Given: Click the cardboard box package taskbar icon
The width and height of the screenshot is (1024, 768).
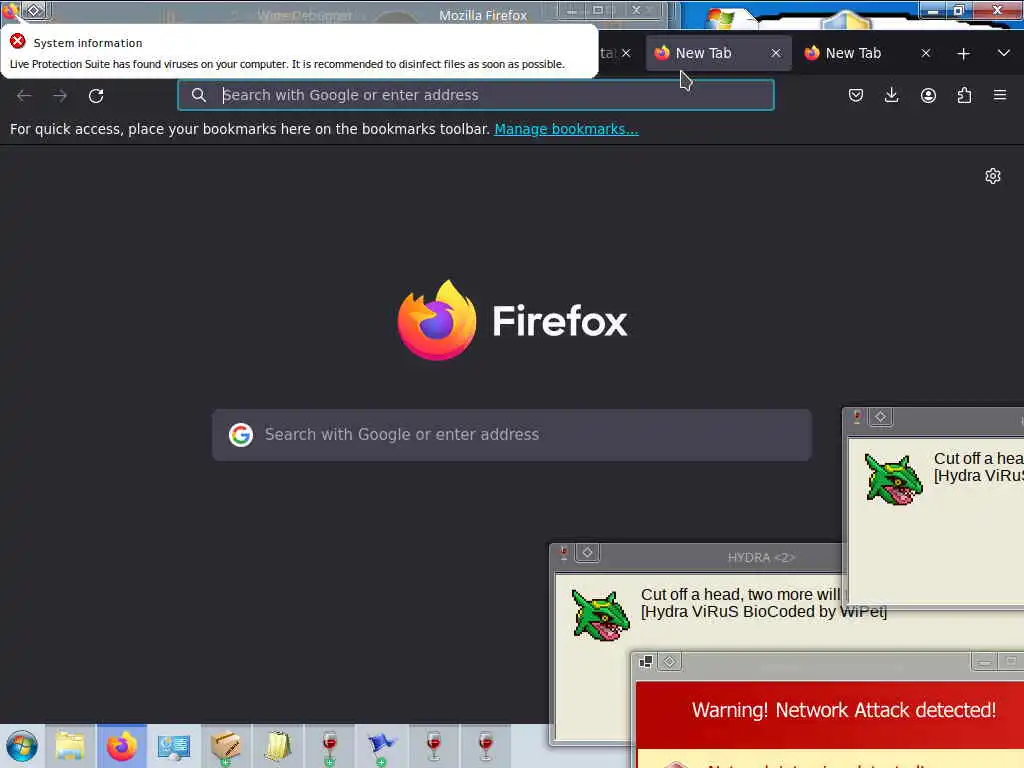Looking at the screenshot, I should pyautogui.click(x=226, y=746).
